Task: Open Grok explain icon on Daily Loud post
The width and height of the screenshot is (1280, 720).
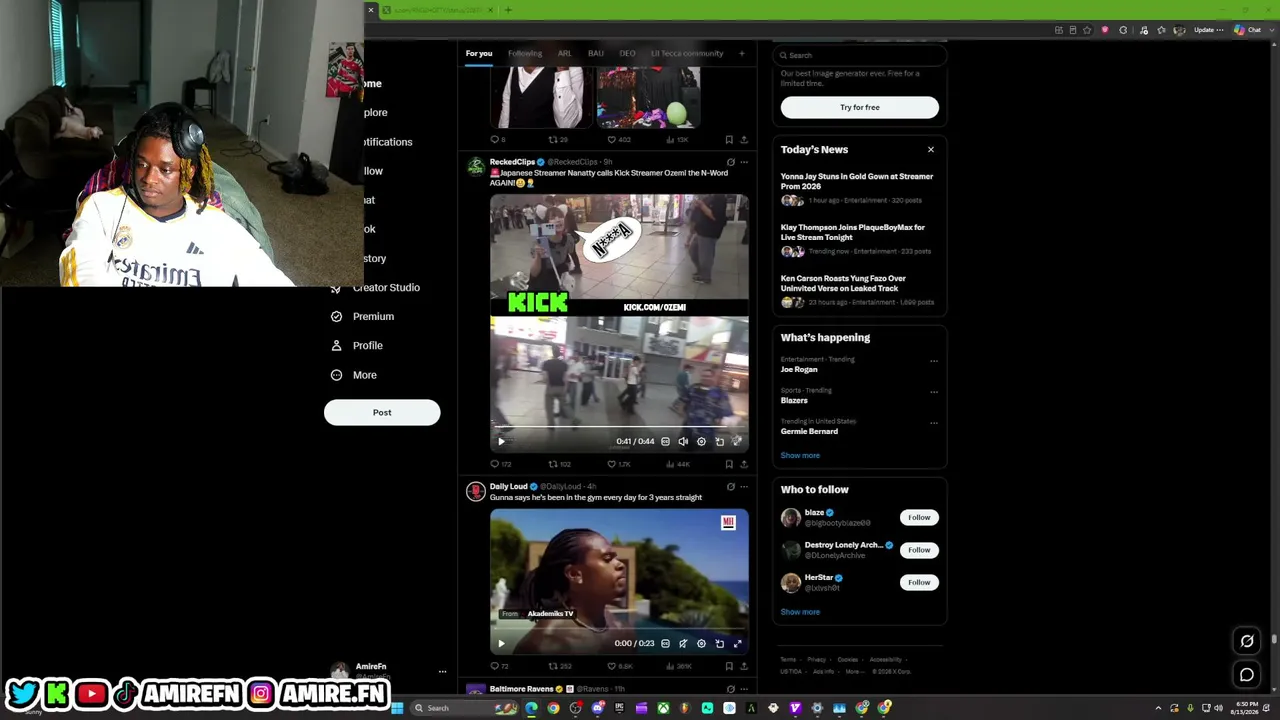Action: coord(730,487)
